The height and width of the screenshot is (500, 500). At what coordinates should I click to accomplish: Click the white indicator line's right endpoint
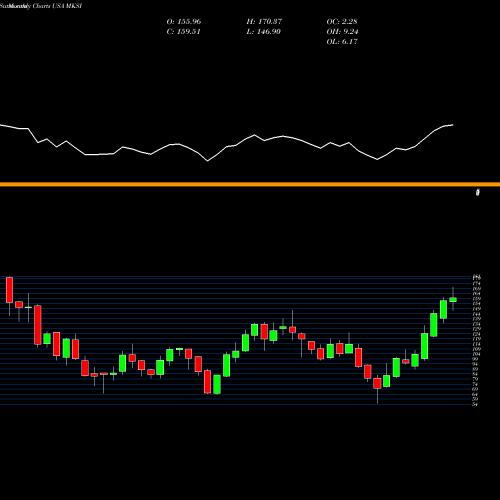pos(453,125)
